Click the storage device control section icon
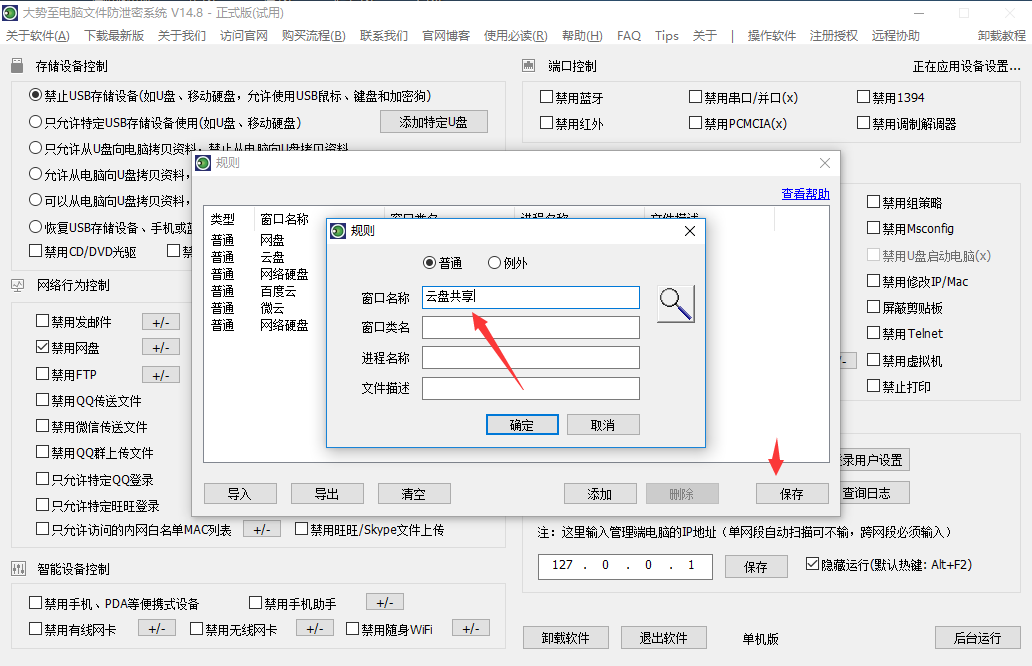Image resolution: width=1032 pixels, height=666 pixels. pos(17,67)
